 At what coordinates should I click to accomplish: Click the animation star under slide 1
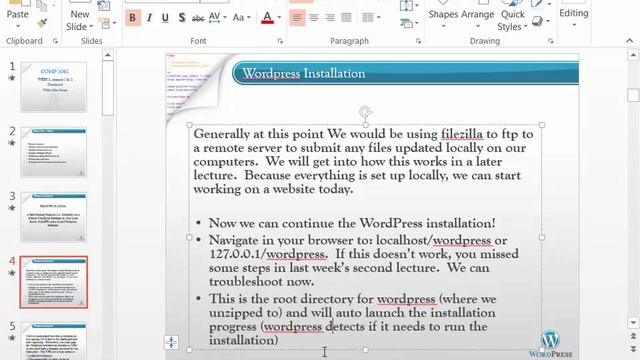(12, 78)
